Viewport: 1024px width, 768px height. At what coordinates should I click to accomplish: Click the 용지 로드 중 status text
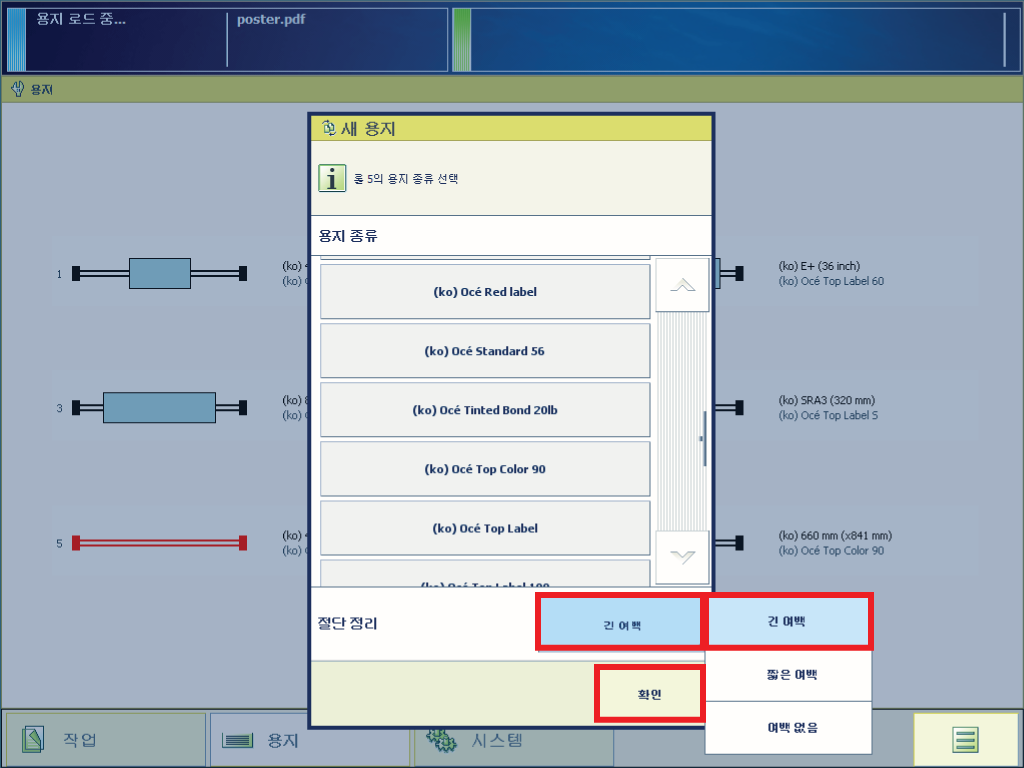81,20
